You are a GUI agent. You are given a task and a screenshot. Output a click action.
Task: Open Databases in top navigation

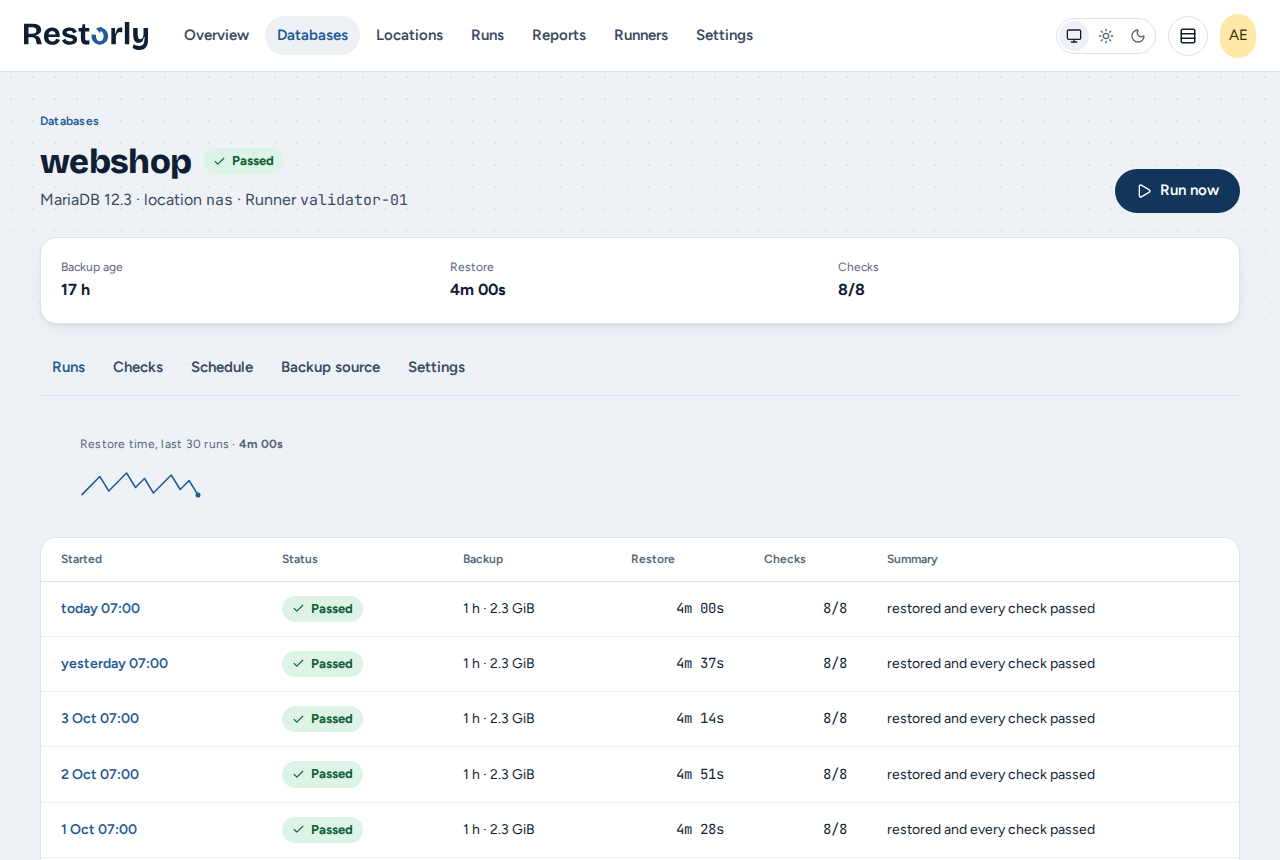(312, 35)
